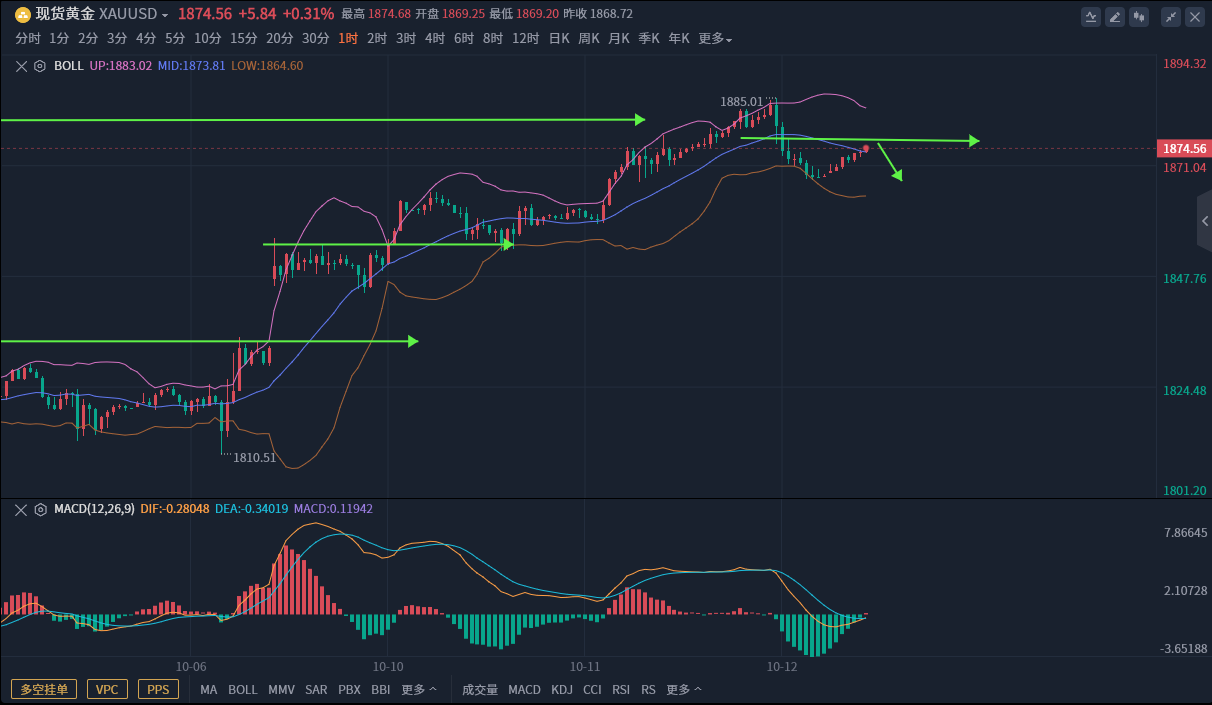Close the MACD indicator panel
The image size is (1212, 705).
coord(21,509)
